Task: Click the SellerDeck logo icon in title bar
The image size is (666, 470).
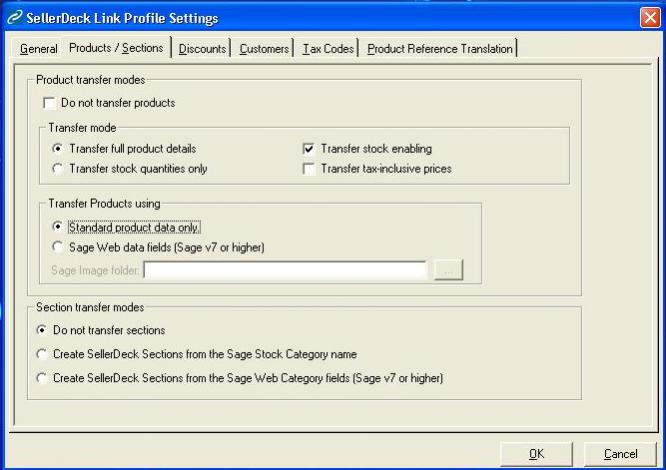Action: pyautogui.click(x=14, y=18)
